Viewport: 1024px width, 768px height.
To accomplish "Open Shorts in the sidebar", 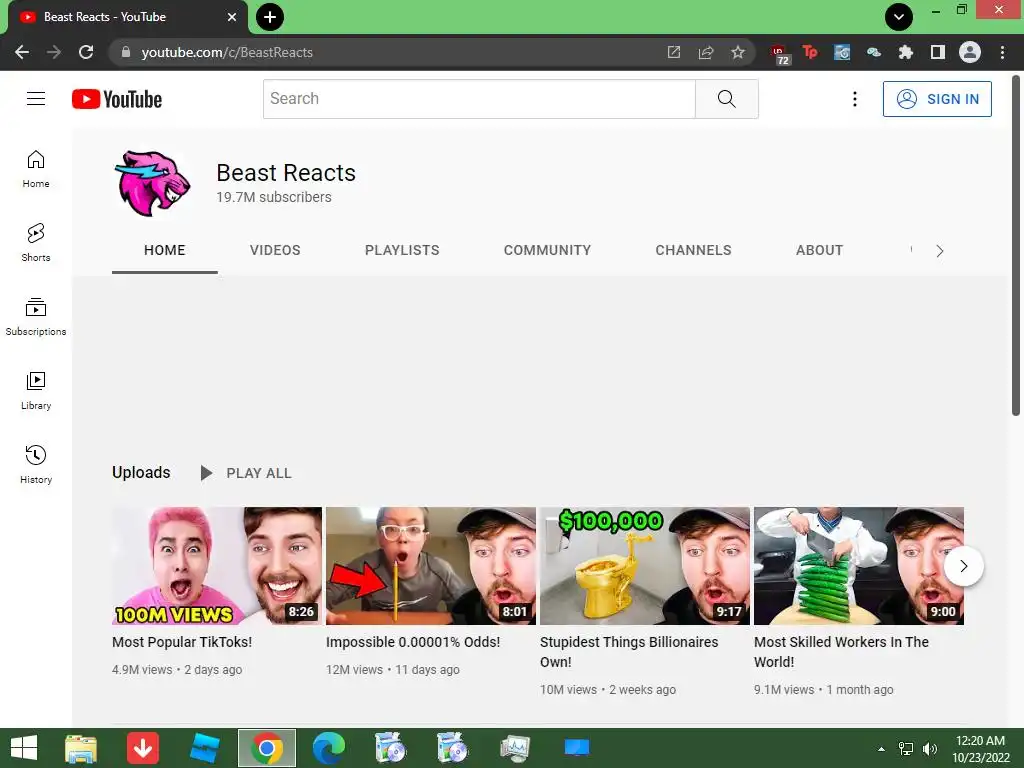I will point(36,243).
